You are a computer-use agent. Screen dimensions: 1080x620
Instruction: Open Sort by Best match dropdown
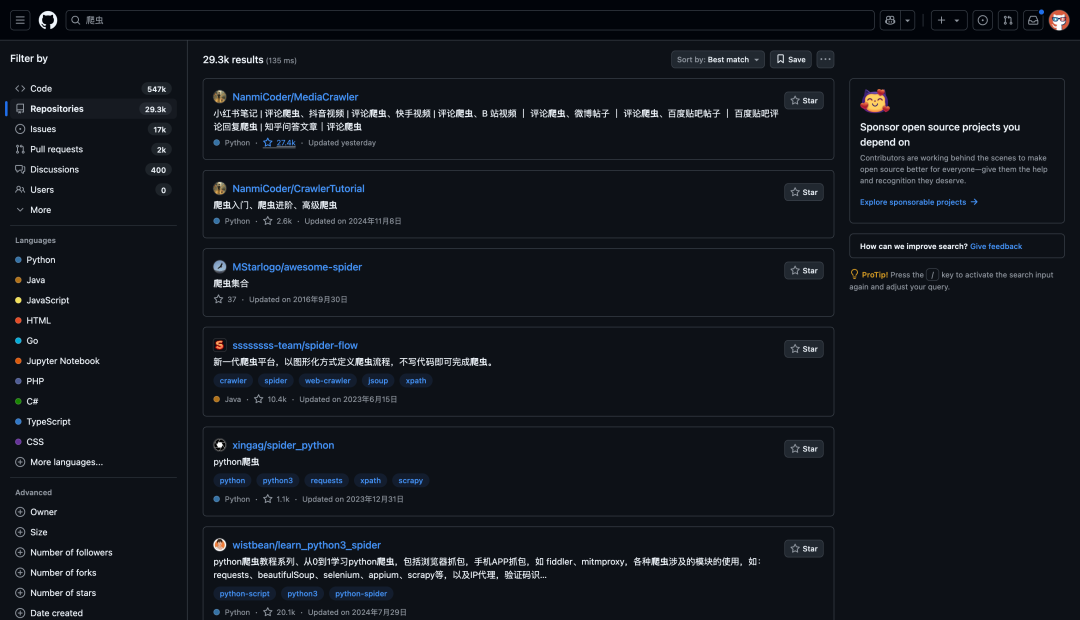pyautogui.click(x=718, y=59)
